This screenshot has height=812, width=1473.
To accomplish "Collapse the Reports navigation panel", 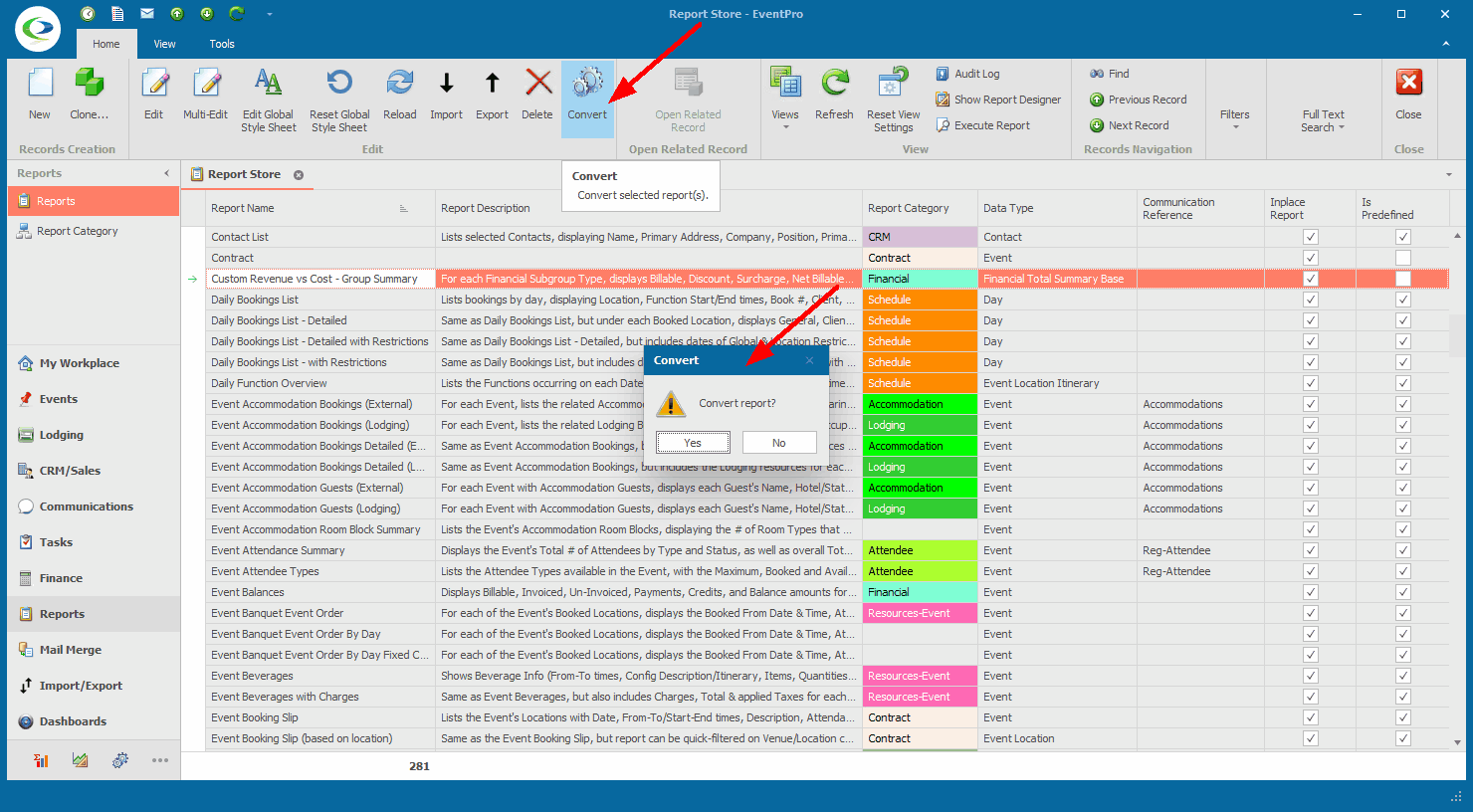I will (167, 174).
